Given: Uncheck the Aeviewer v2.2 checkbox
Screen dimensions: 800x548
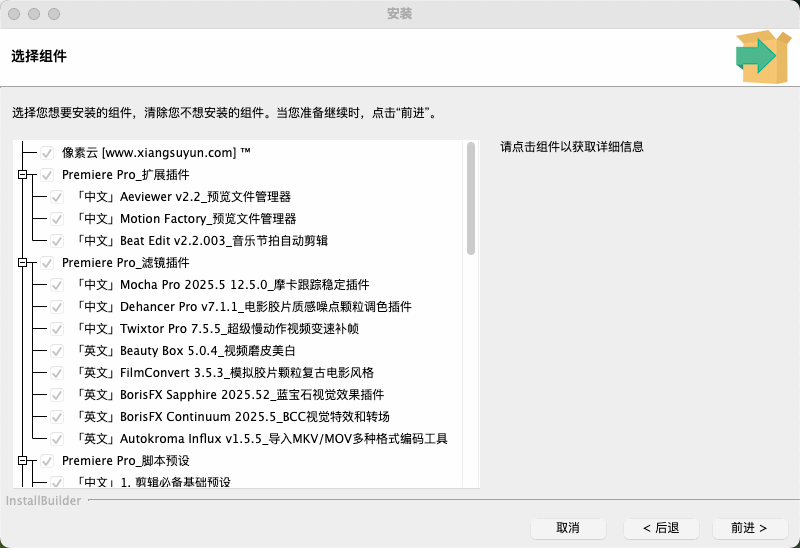Looking at the screenshot, I should pyautogui.click(x=57, y=197).
